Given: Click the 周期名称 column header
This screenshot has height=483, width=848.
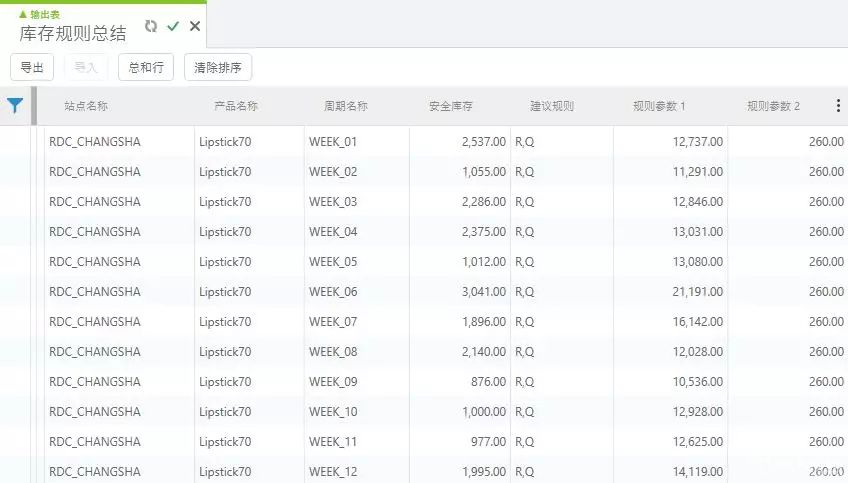Looking at the screenshot, I should tap(346, 106).
